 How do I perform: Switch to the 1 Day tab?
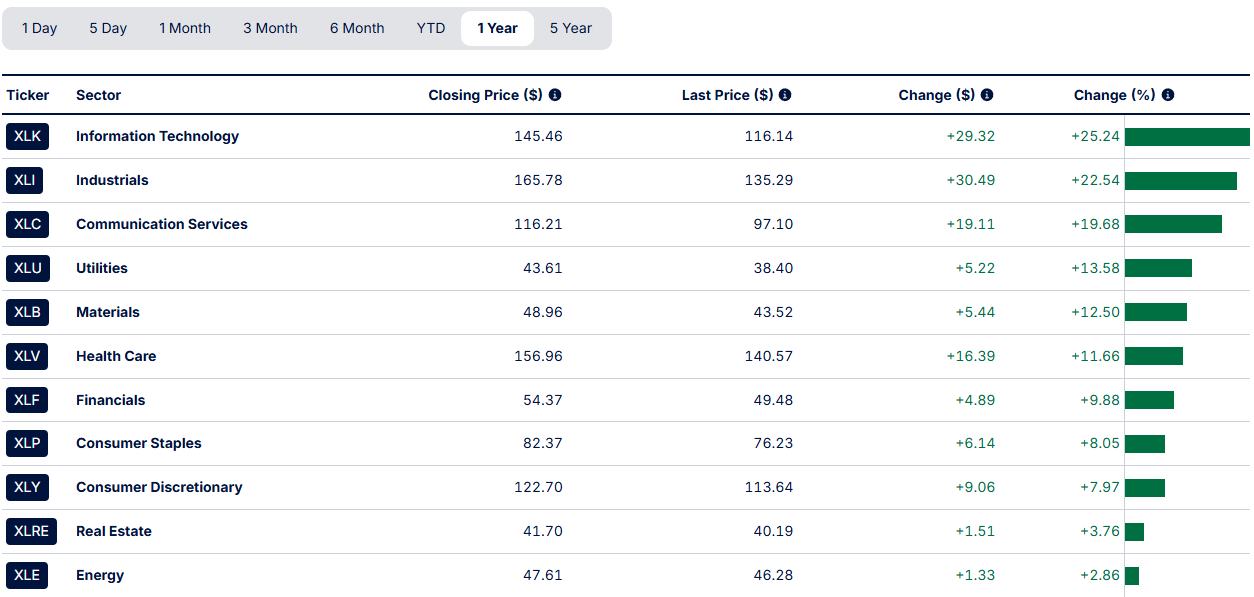(x=39, y=28)
